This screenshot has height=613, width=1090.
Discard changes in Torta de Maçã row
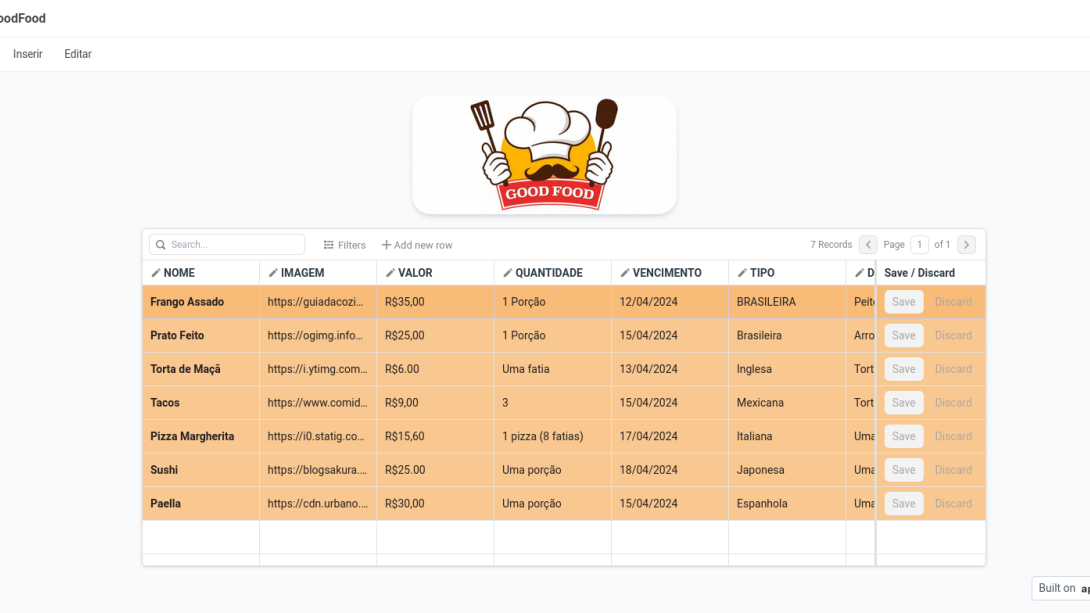[x=953, y=369]
